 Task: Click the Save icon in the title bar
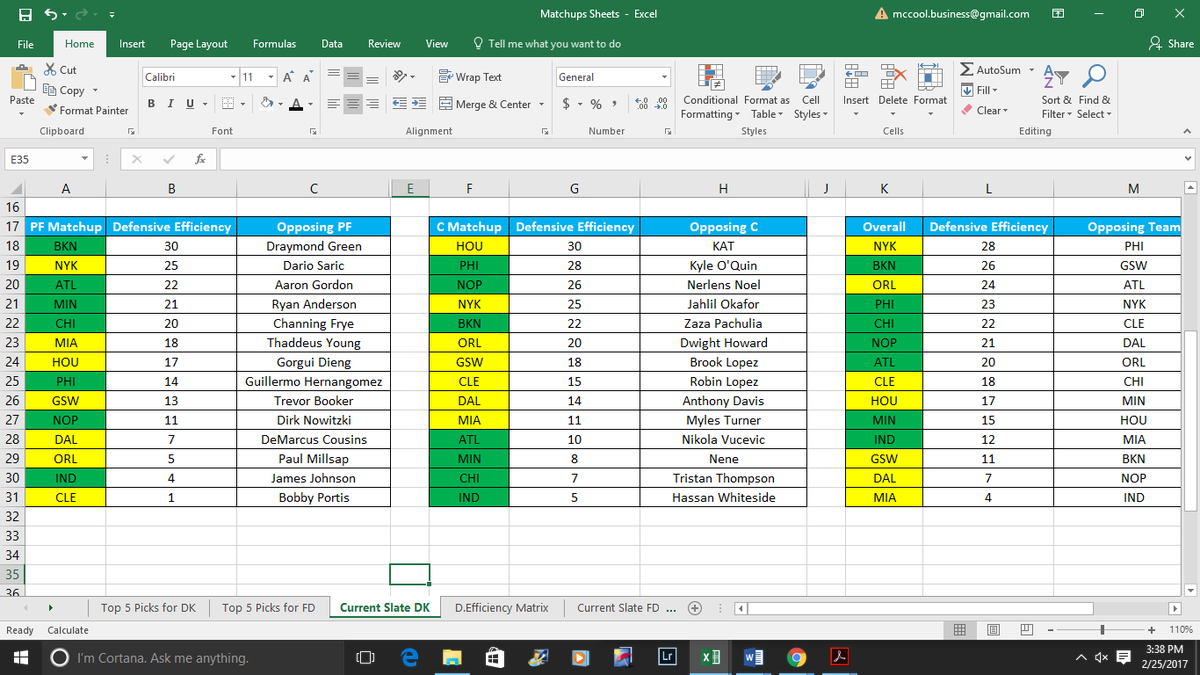(x=23, y=14)
